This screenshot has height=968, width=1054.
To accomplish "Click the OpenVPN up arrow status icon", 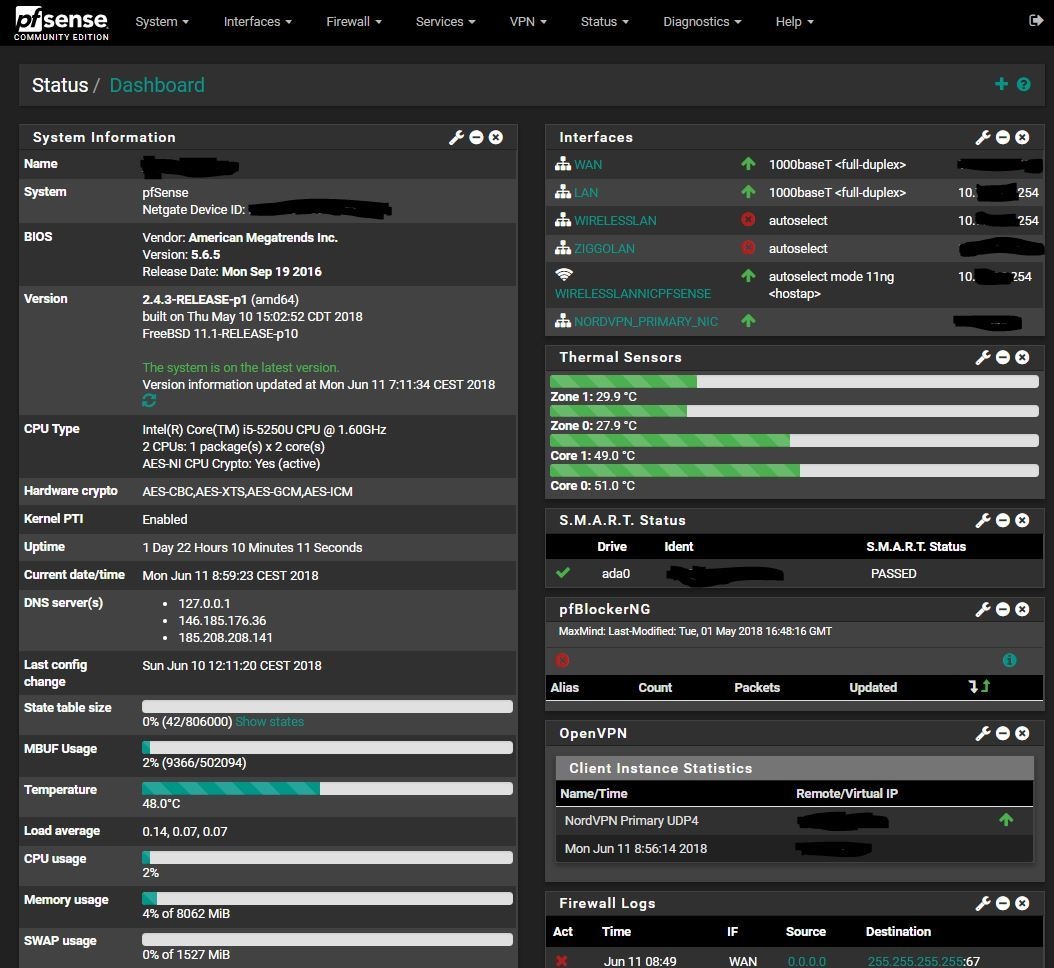I will (x=1006, y=819).
